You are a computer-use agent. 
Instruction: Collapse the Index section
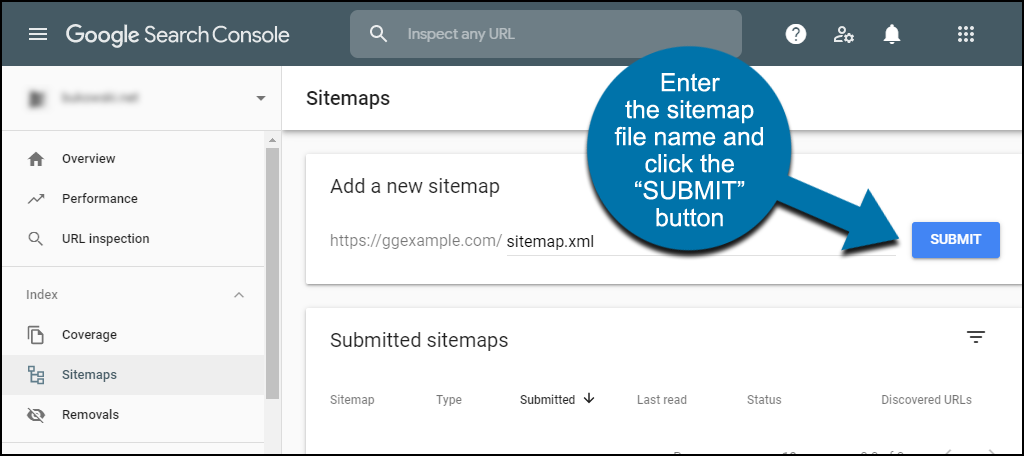[x=239, y=295]
